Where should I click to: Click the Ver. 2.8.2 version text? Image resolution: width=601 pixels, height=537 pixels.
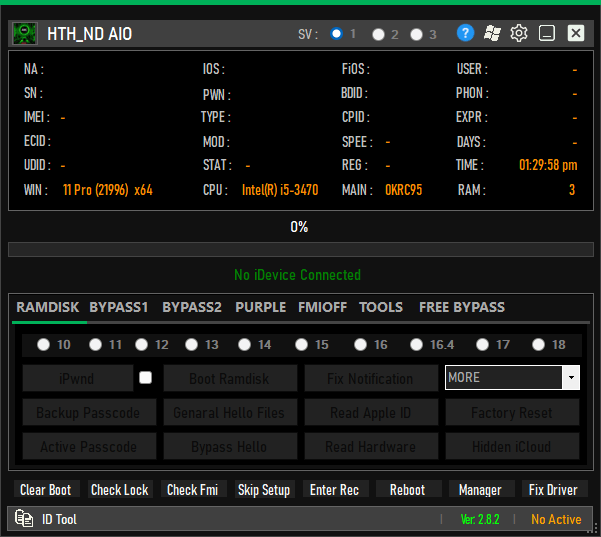480,519
